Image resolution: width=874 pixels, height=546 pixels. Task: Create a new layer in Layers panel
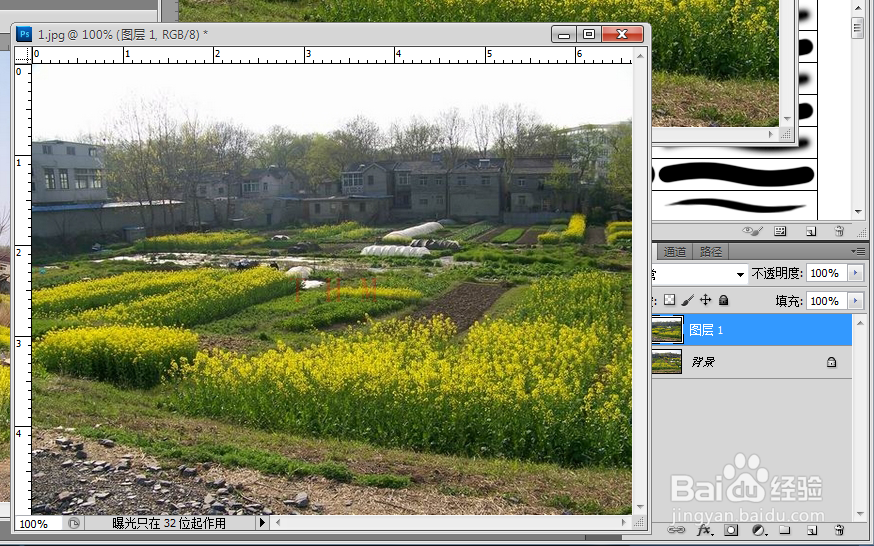point(812,530)
